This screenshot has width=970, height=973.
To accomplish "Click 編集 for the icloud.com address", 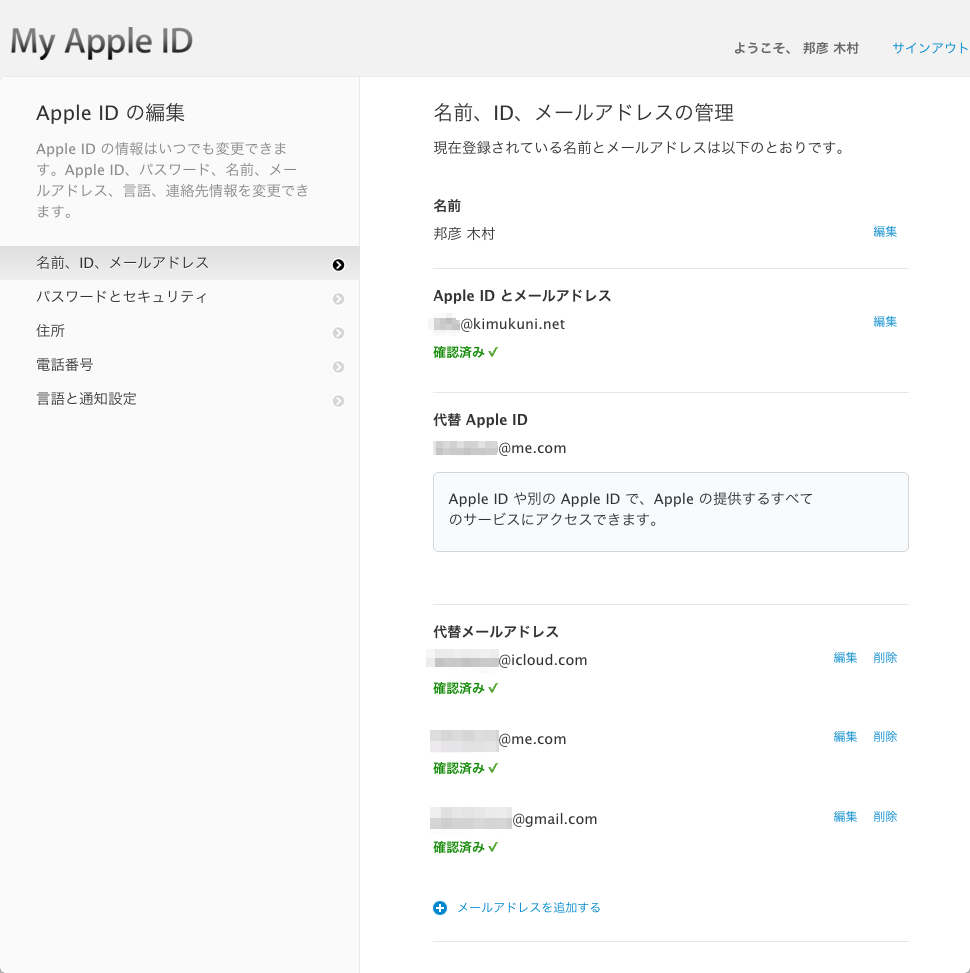I will [845, 658].
